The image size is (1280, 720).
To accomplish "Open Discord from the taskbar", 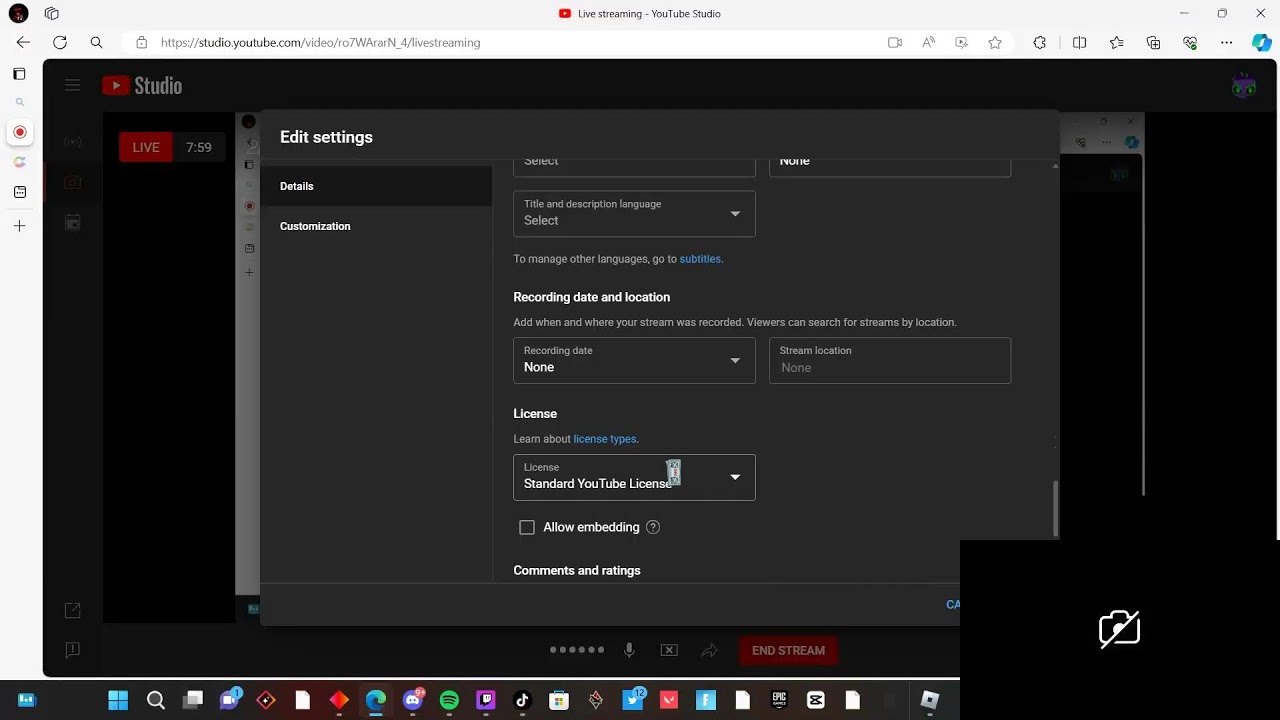I will [x=413, y=700].
